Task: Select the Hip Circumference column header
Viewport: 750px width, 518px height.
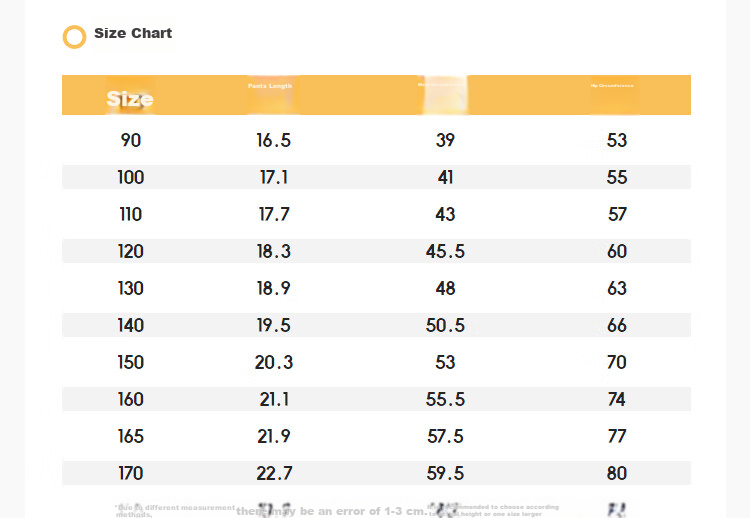Action: point(612,86)
